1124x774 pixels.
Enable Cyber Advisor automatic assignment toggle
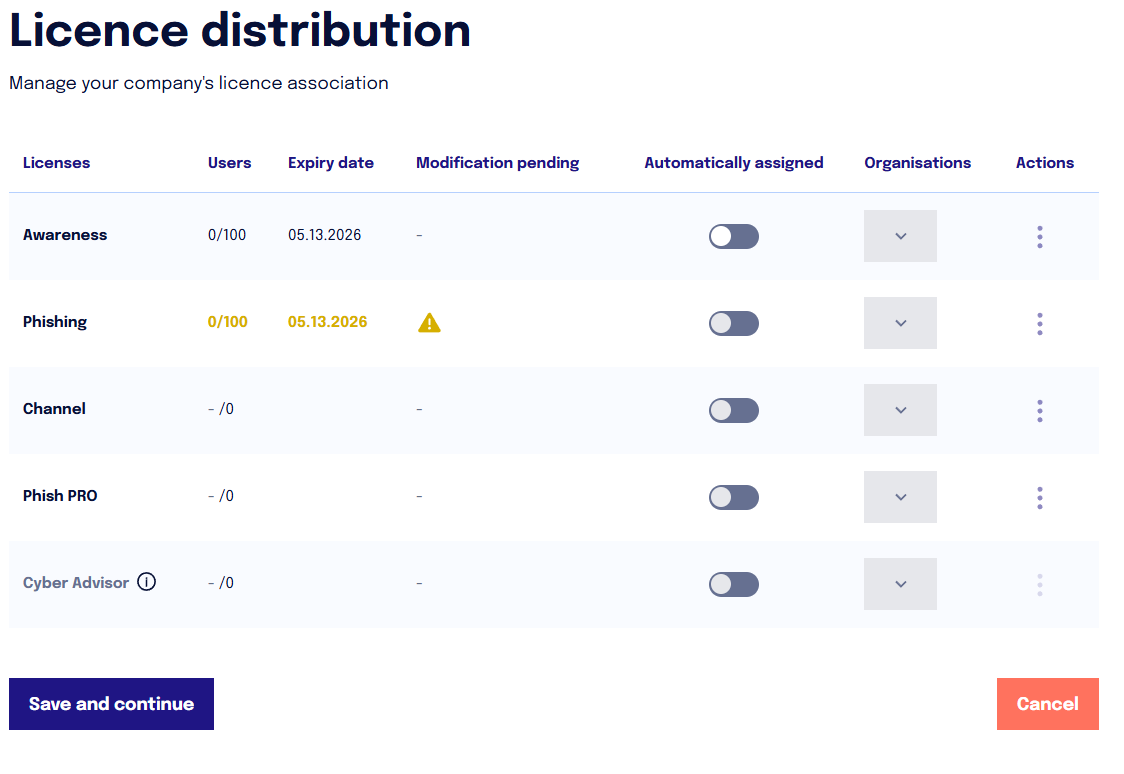pyautogui.click(x=733, y=584)
